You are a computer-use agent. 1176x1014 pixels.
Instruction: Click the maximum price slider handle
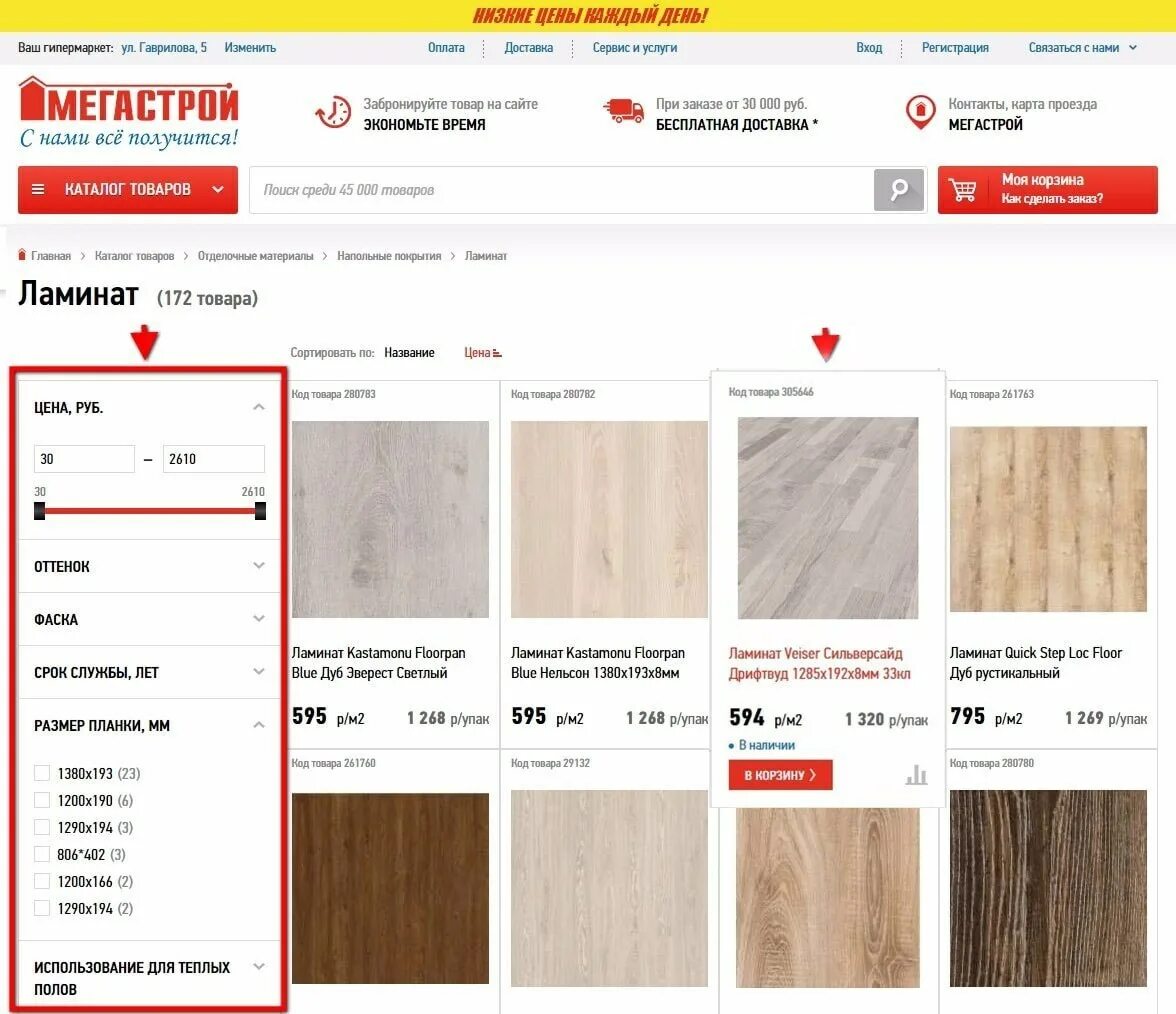[x=260, y=511]
